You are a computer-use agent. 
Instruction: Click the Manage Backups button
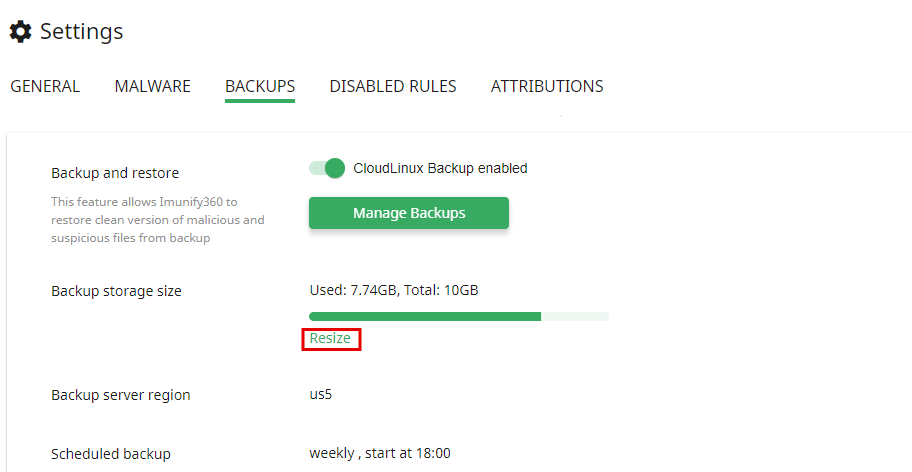click(409, 213)
